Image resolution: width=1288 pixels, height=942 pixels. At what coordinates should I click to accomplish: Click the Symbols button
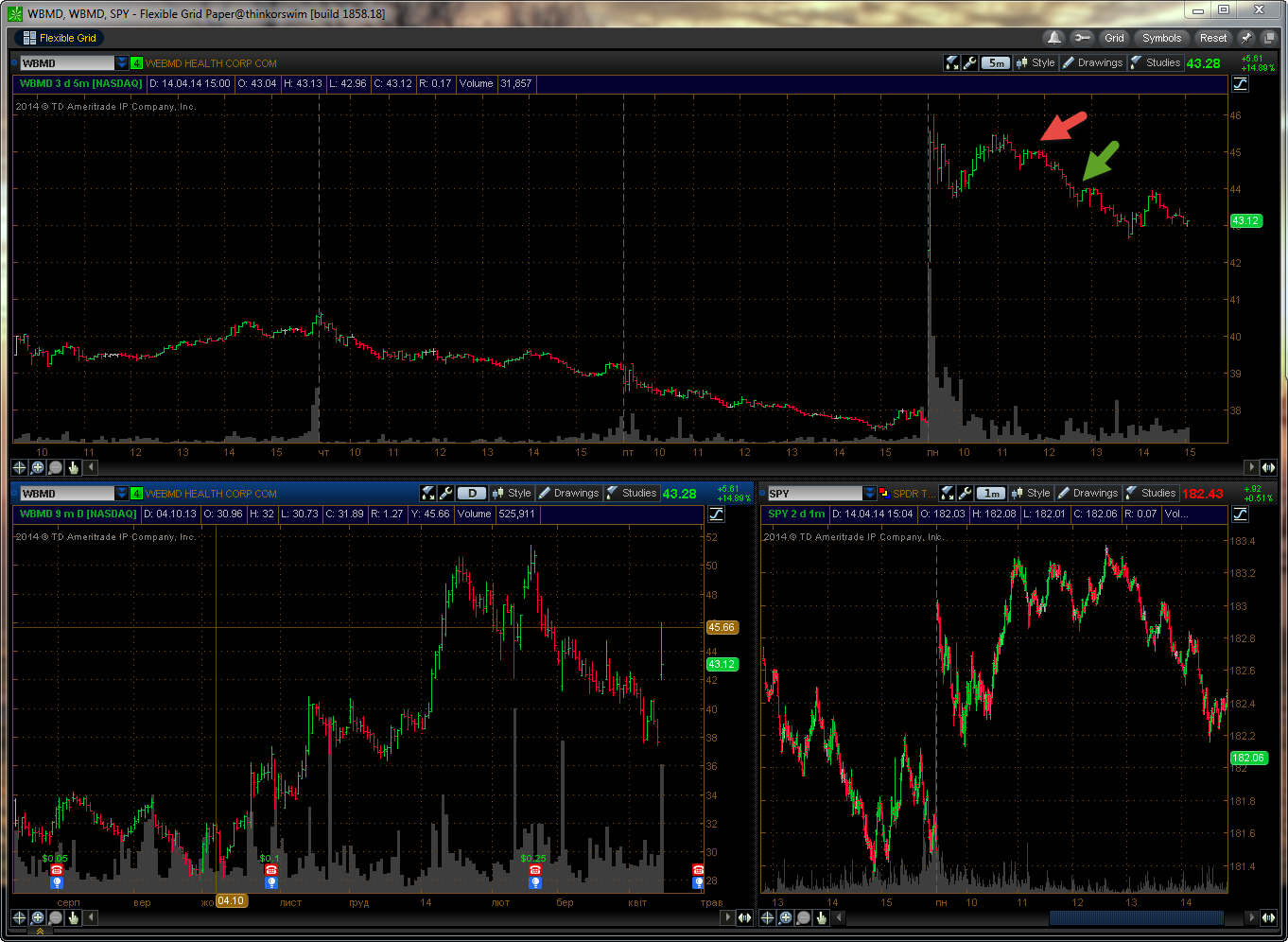pos(1161,38)
